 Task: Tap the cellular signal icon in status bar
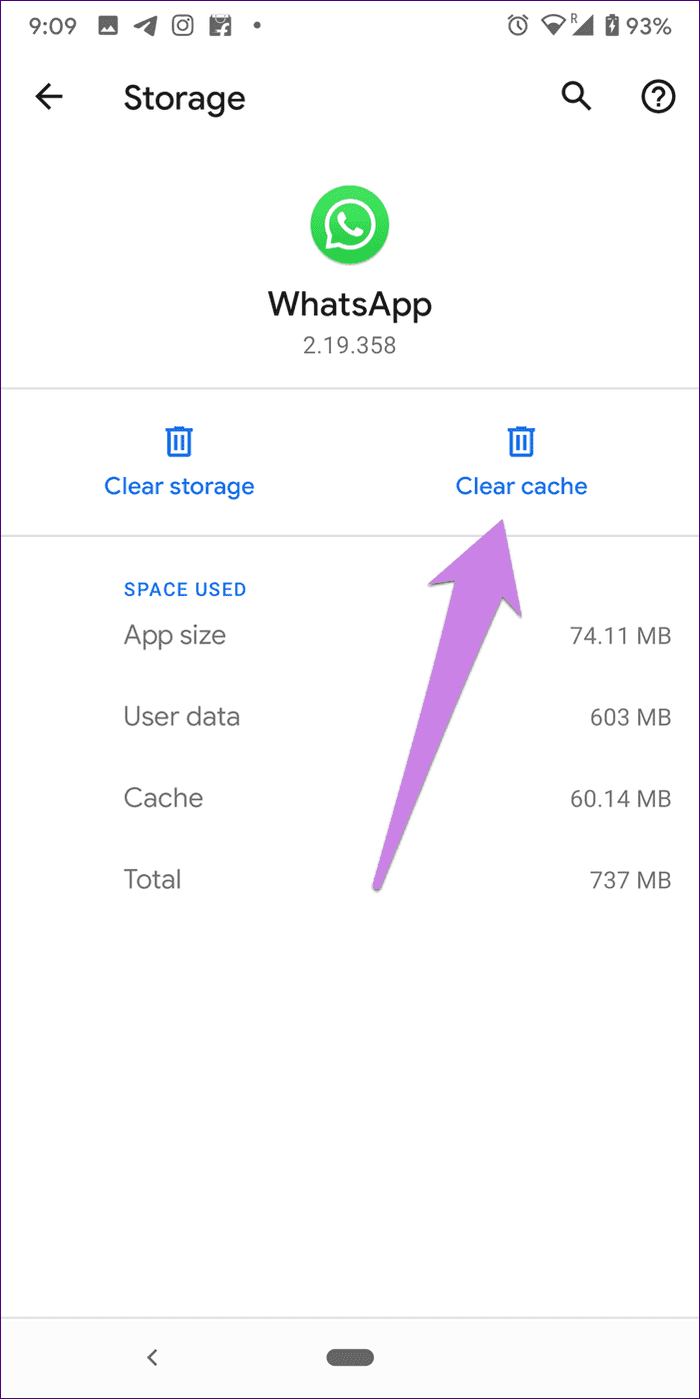tap(585, 25)
